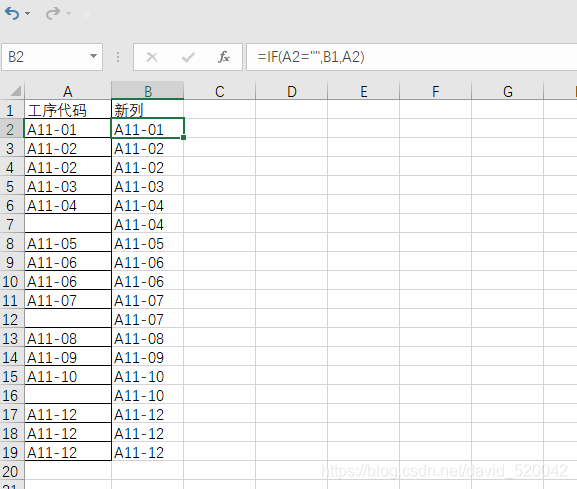
Task: Click cell A3 containing A11-02
Action: 68,148
